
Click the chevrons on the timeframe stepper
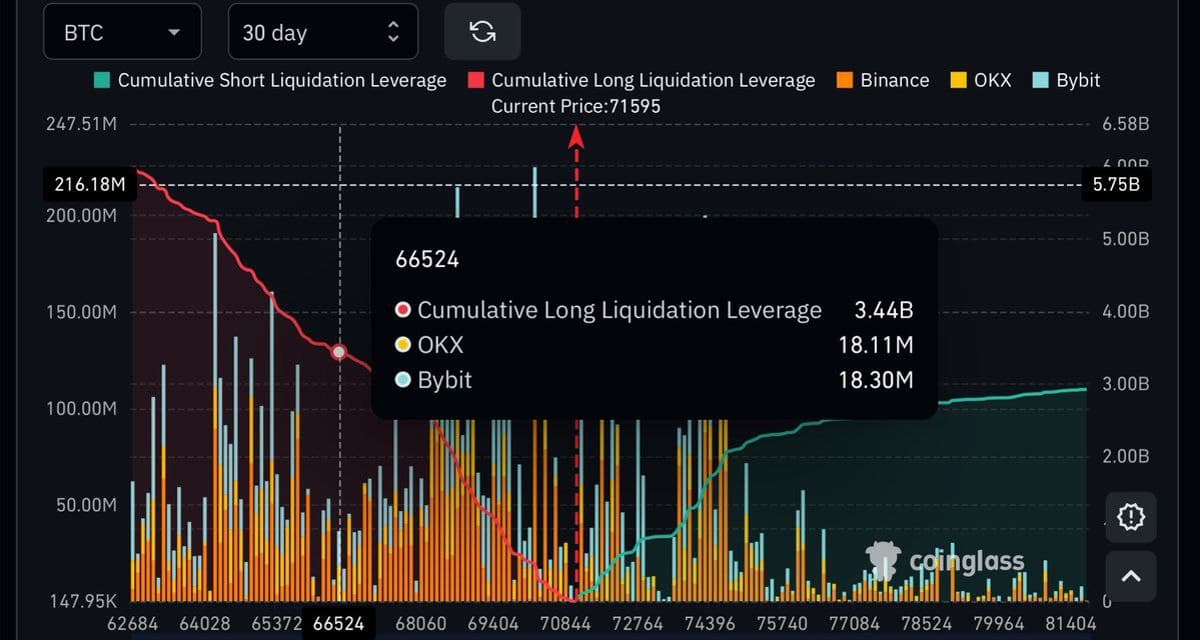click(x=394, y=31)
